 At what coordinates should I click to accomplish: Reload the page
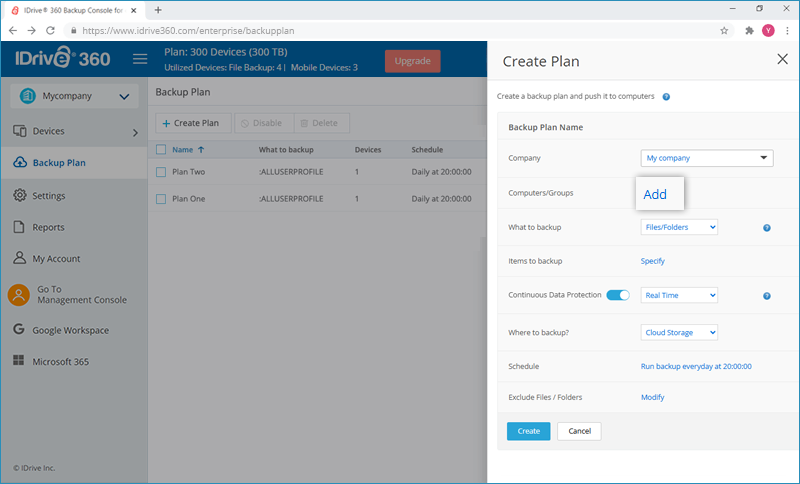pos(50,31)
